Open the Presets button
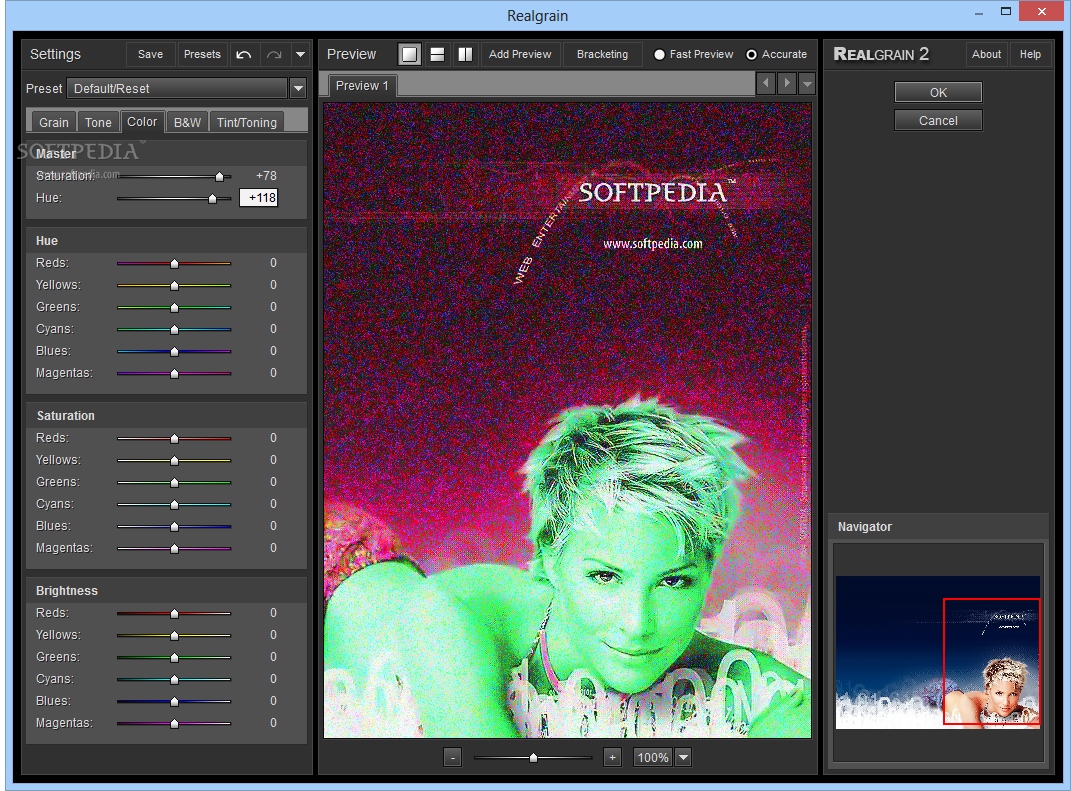 click(202, 55)
